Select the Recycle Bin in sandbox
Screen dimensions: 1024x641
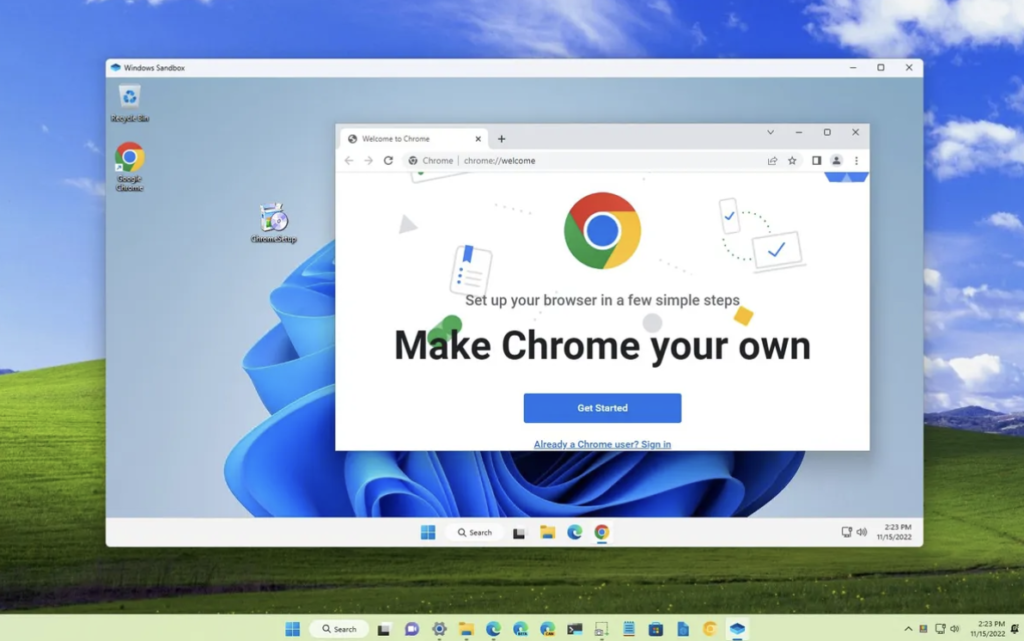click(129, 103)
